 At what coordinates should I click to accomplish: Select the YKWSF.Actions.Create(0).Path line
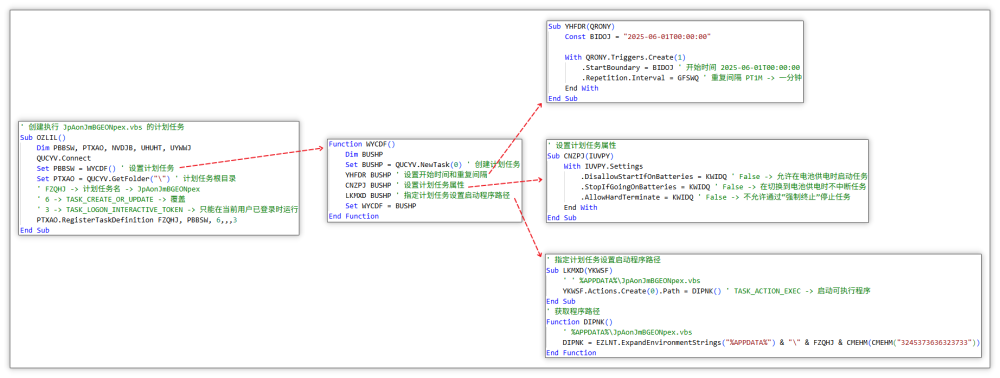[718, 290]
